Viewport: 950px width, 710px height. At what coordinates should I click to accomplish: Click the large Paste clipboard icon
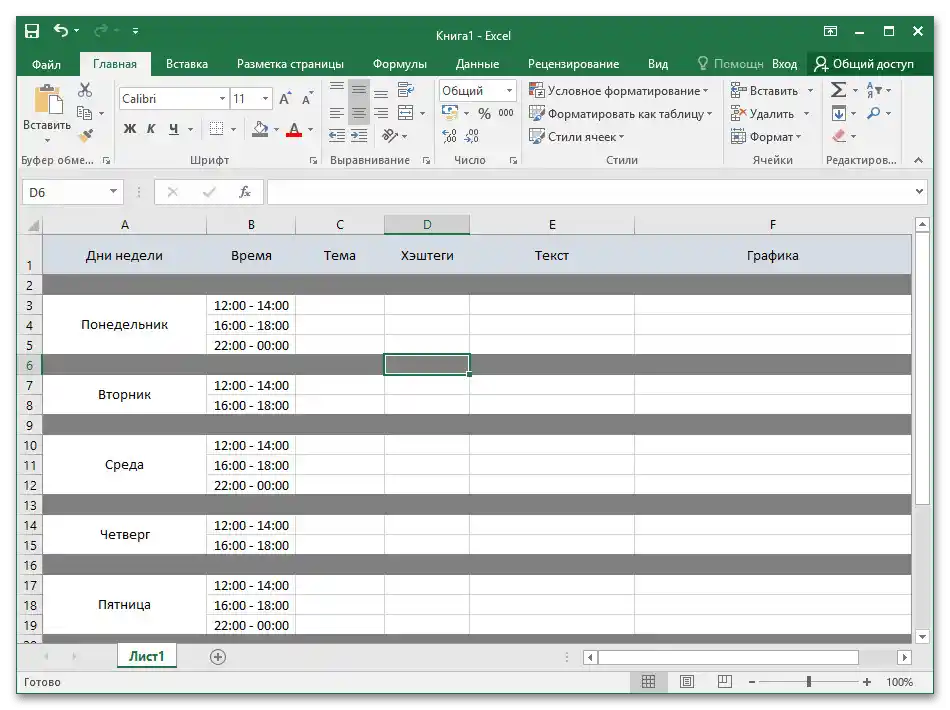(47, 99)
